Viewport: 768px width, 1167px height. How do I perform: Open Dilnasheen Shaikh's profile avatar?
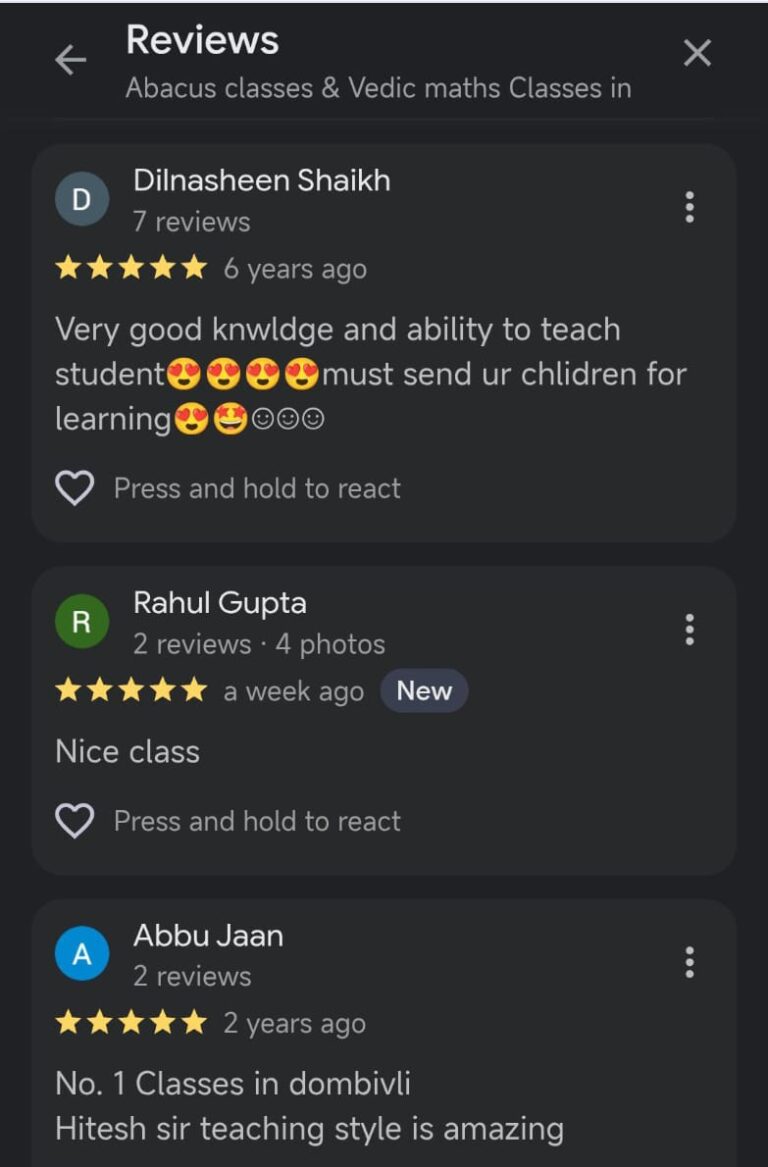[x=82, y=199]
